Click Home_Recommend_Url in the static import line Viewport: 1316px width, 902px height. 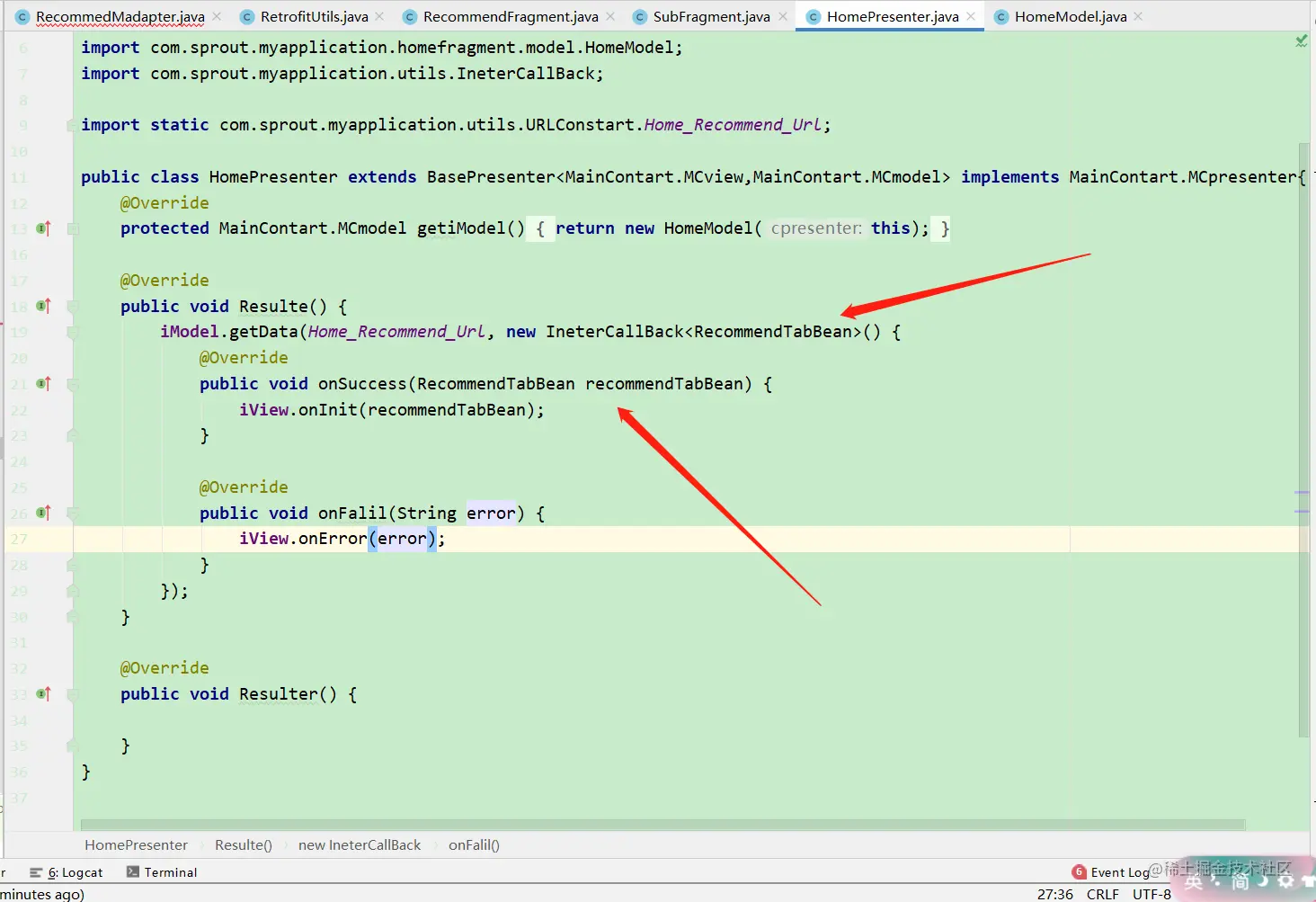[x=733, y=125]
